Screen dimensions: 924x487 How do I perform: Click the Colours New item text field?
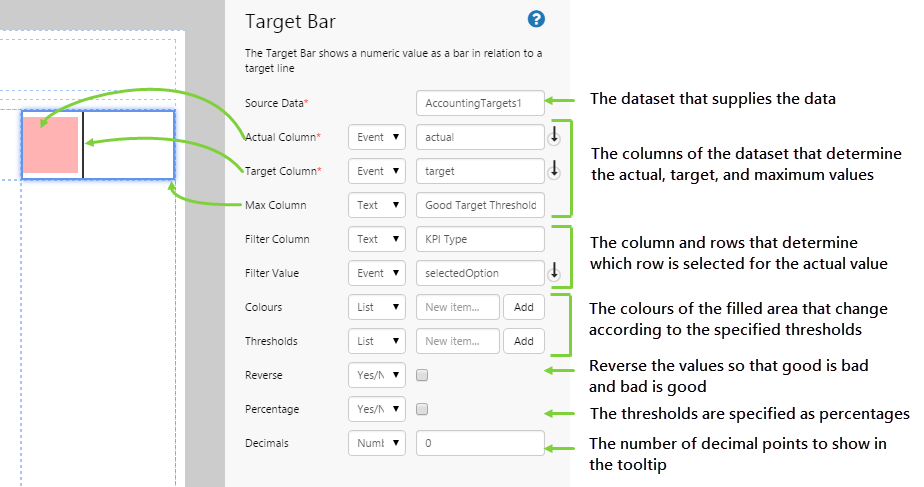[458, 307]
